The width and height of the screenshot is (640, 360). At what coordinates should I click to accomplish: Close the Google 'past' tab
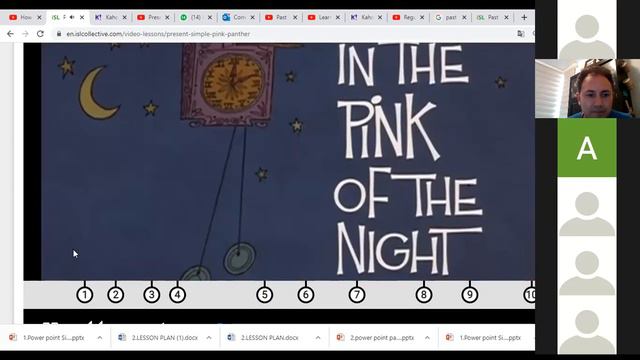pyautogui.click(x=464, y=17)
